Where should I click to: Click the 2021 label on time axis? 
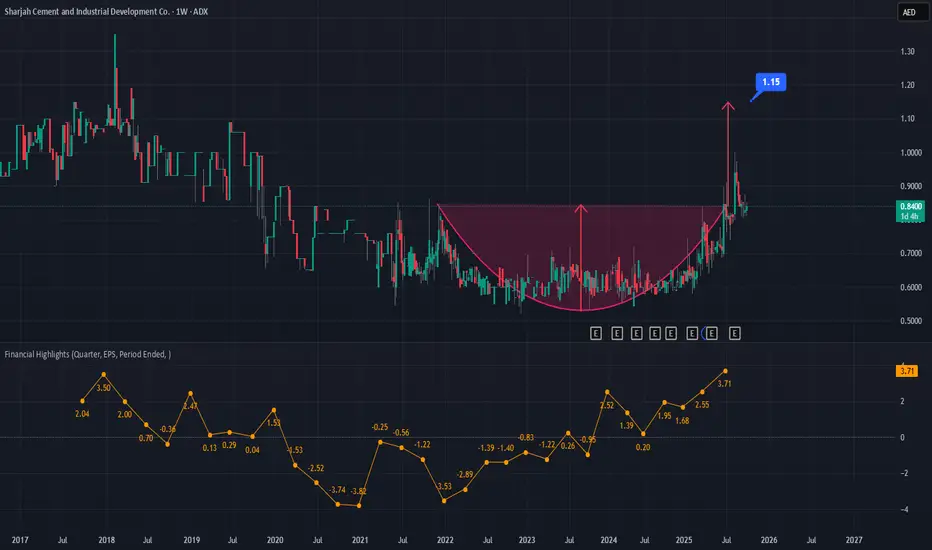pos(360,540)
